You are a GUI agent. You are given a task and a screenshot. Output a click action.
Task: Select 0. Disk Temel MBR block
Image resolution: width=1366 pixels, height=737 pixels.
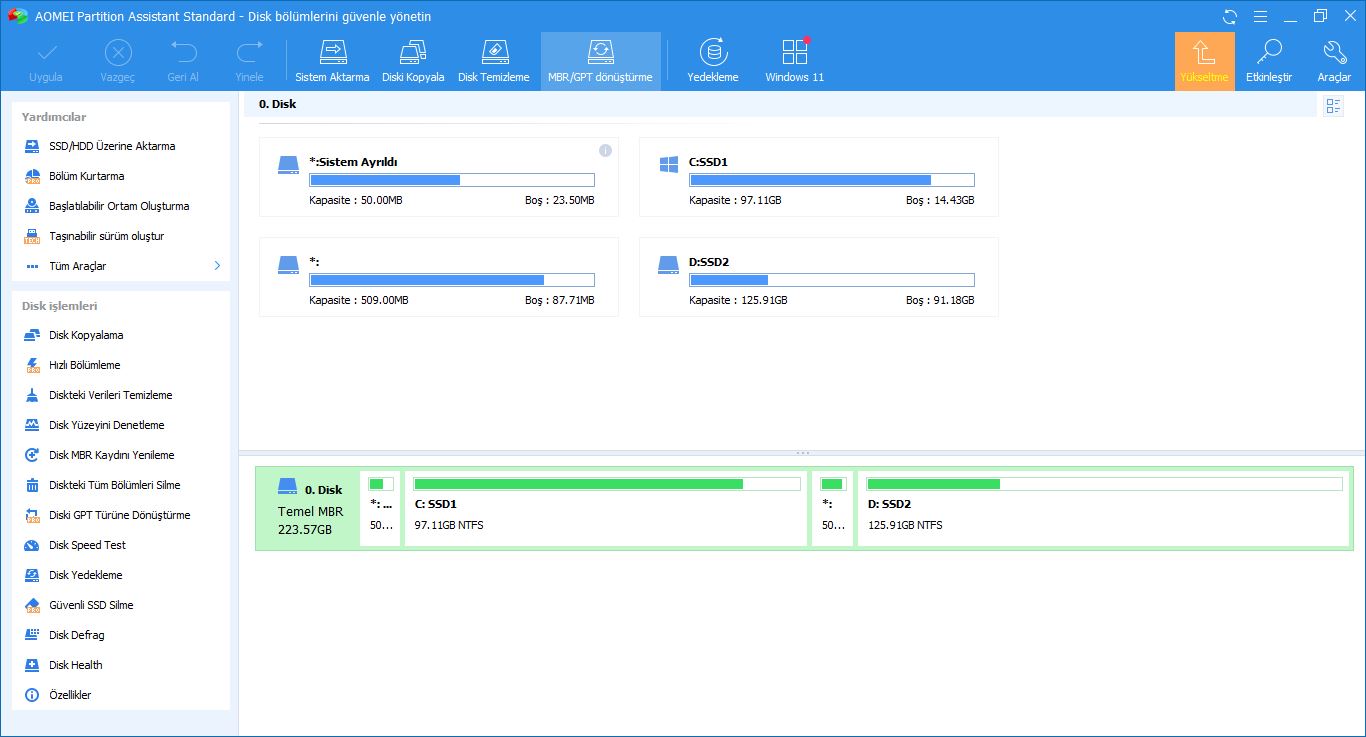[x=308, y=509]
